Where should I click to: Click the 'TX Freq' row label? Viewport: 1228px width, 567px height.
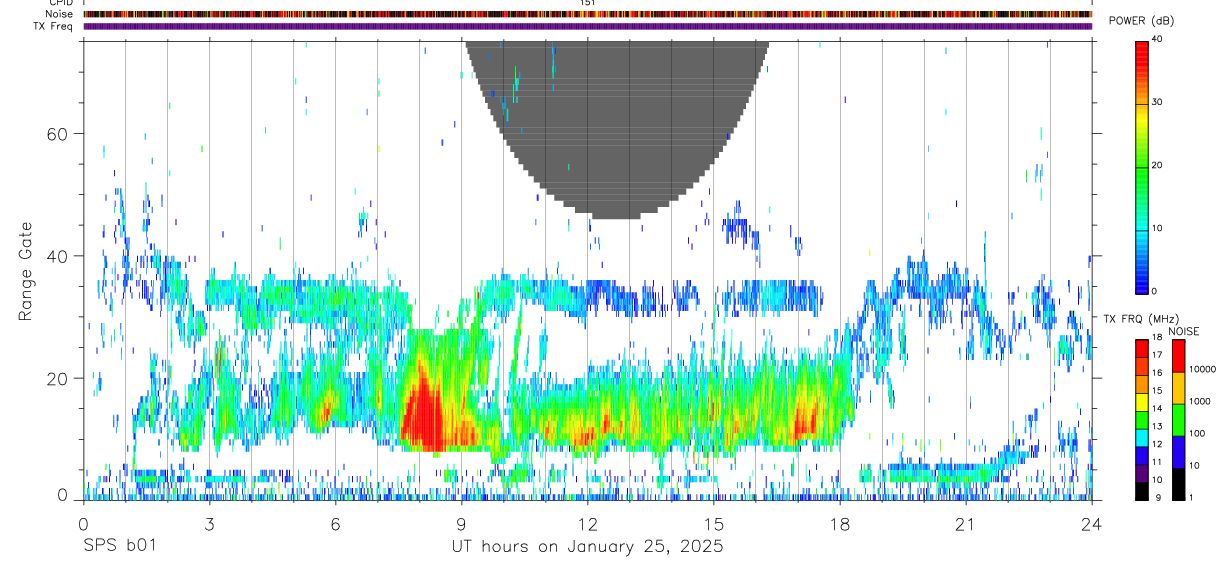click(x=54, y=26)
